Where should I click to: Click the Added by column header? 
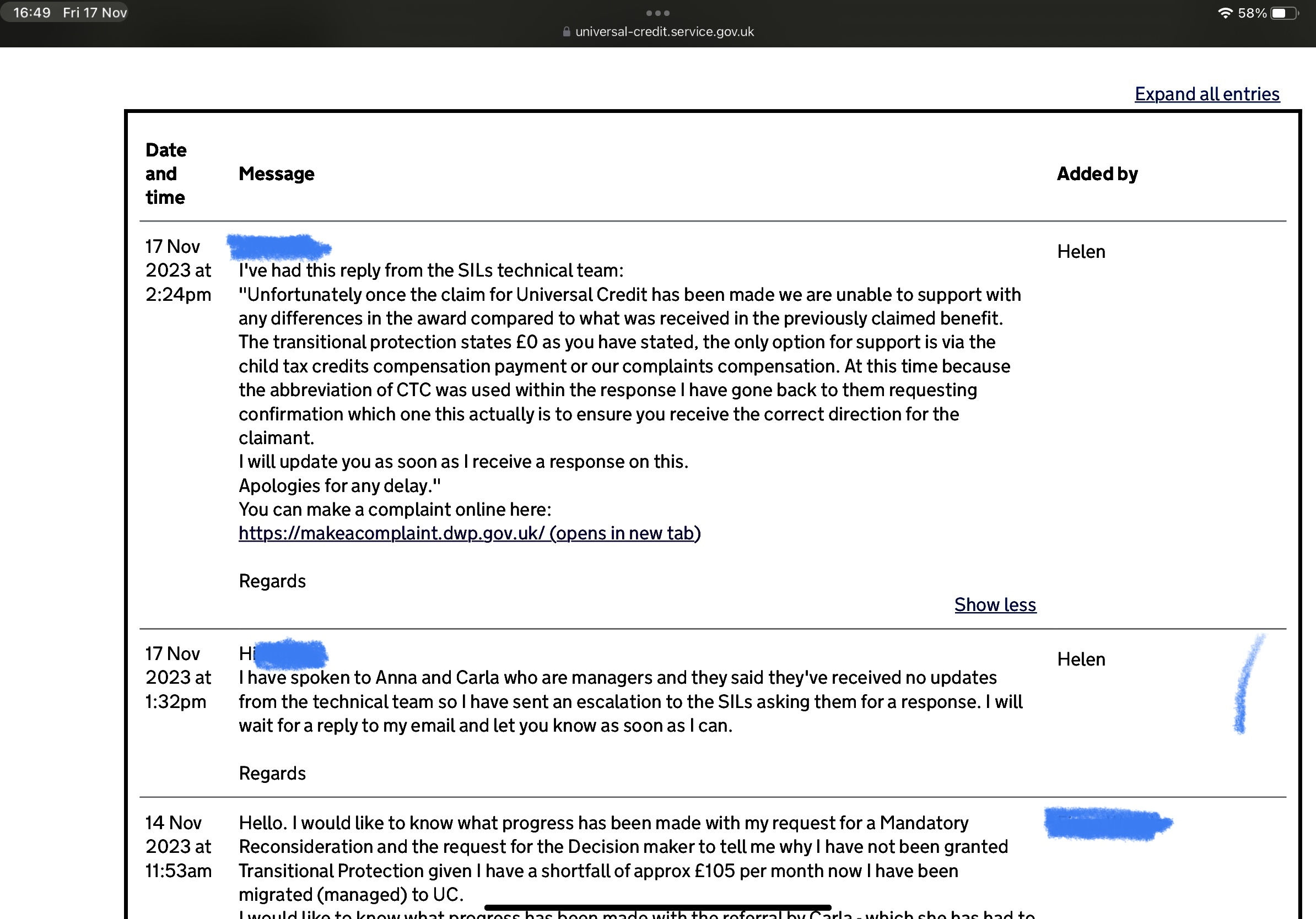coord(1097,174)
